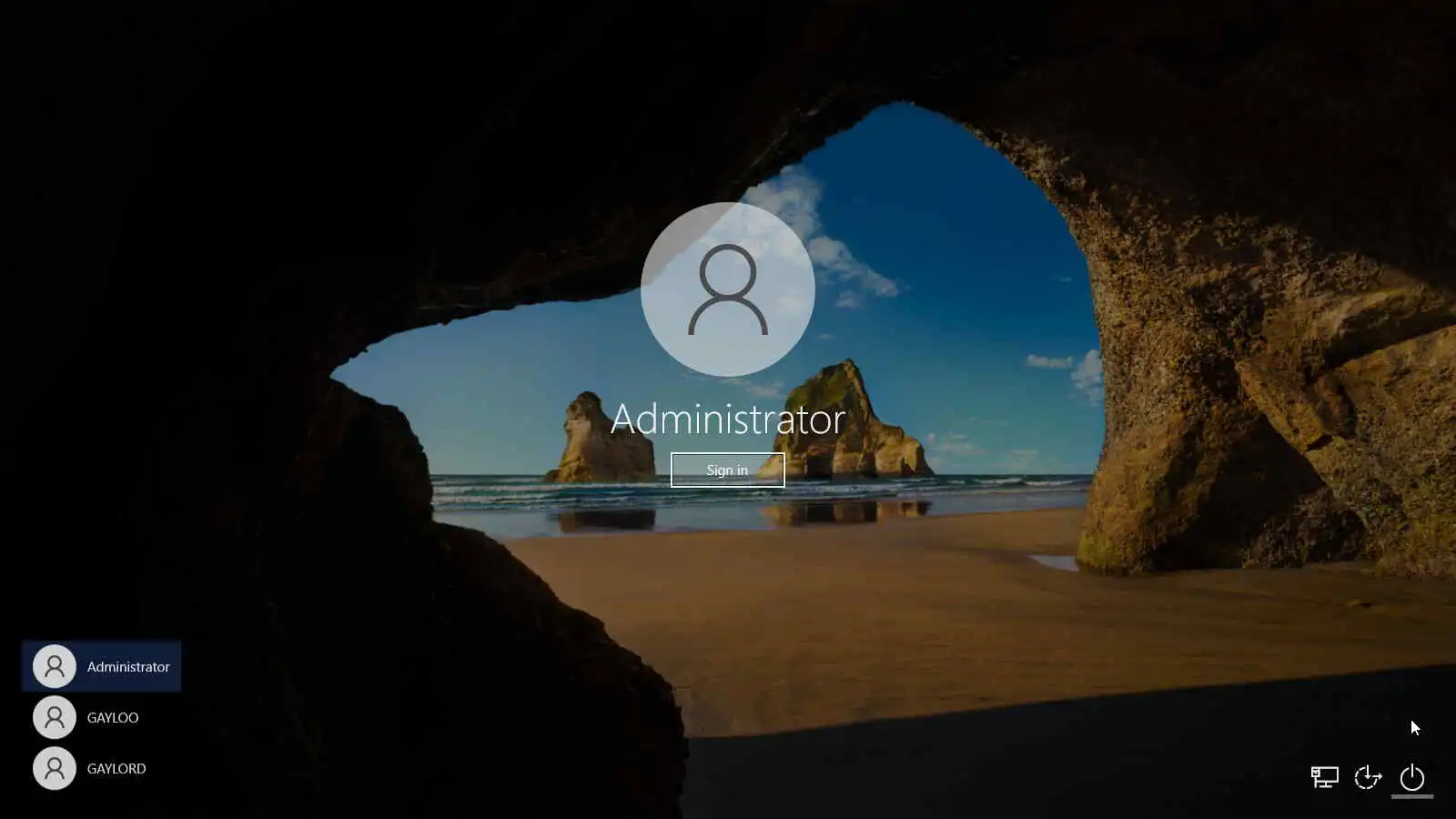Open the network connection icon

click(x=1324, y=777)
